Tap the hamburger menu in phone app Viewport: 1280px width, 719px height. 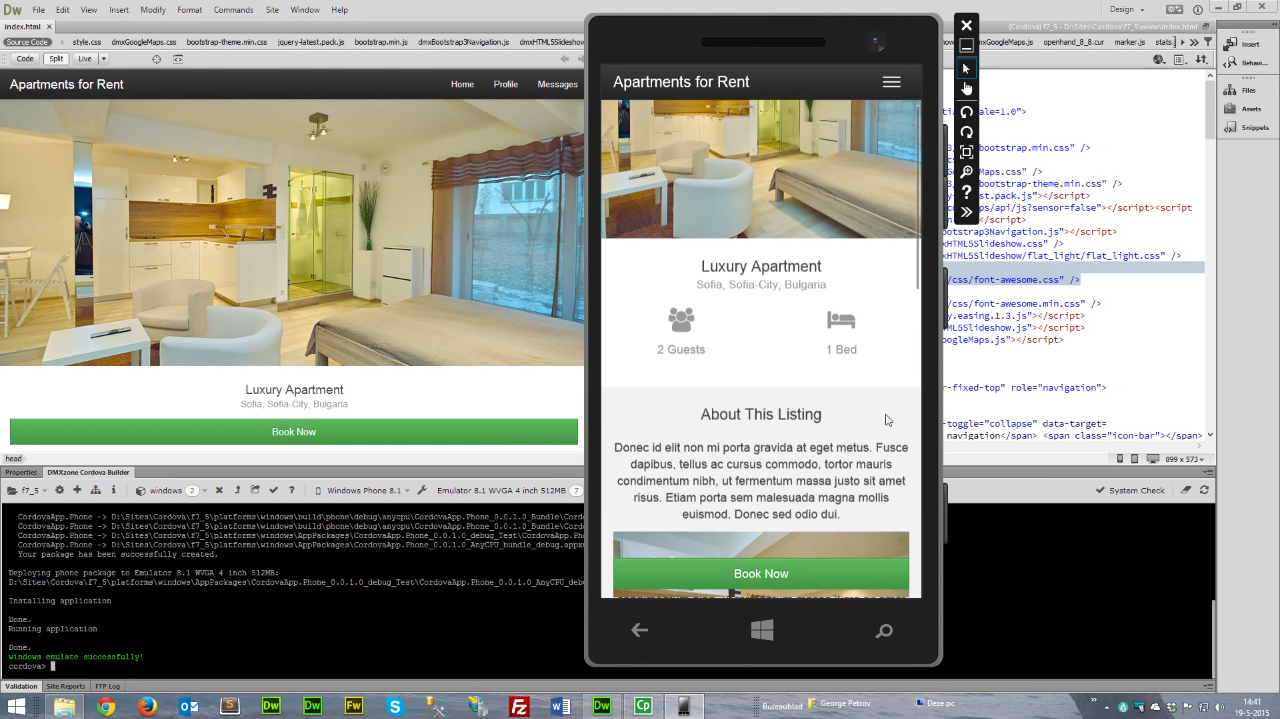[891, 82]
